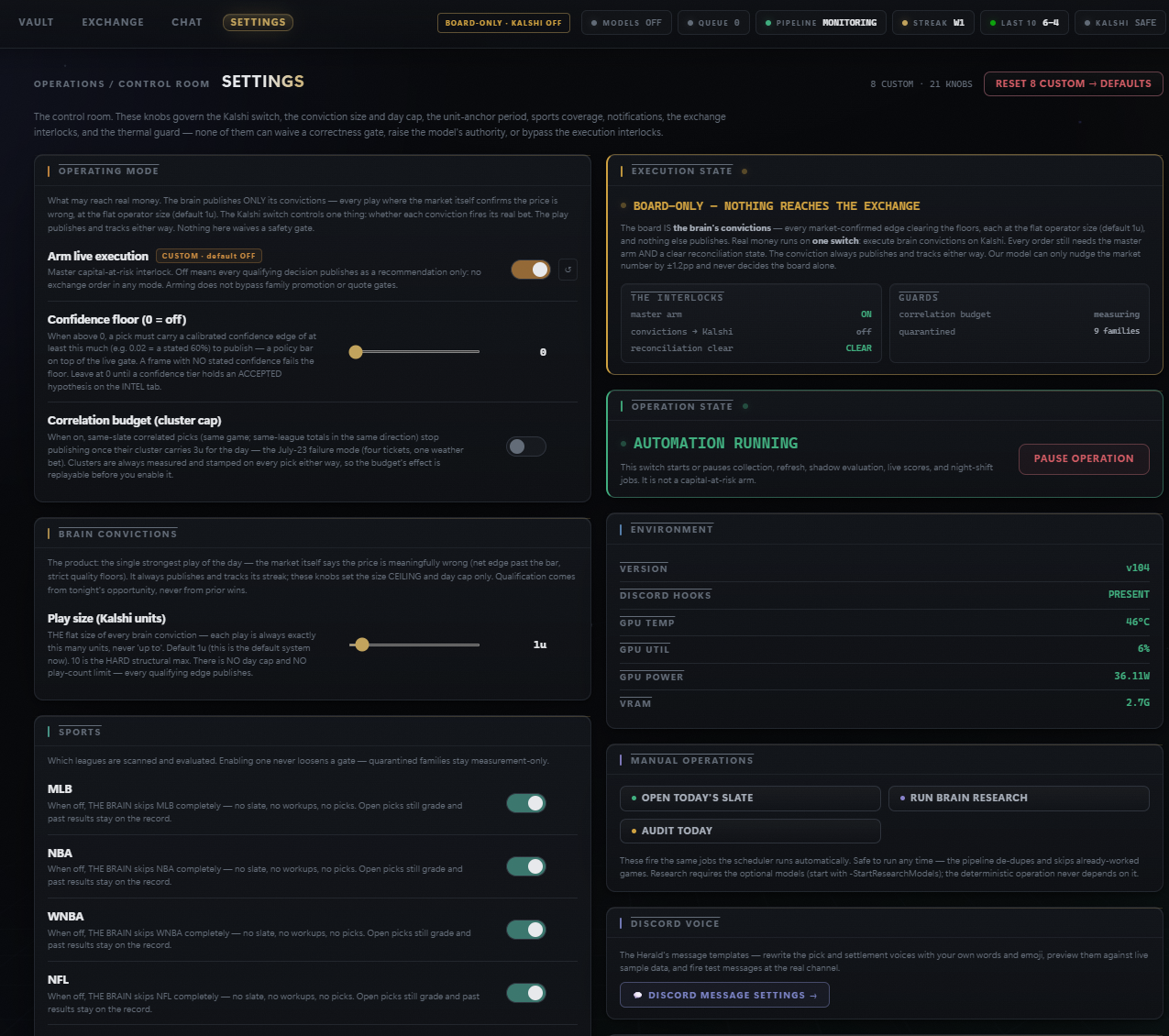Click the DISCORD VOICE section header

click(675, 924)
